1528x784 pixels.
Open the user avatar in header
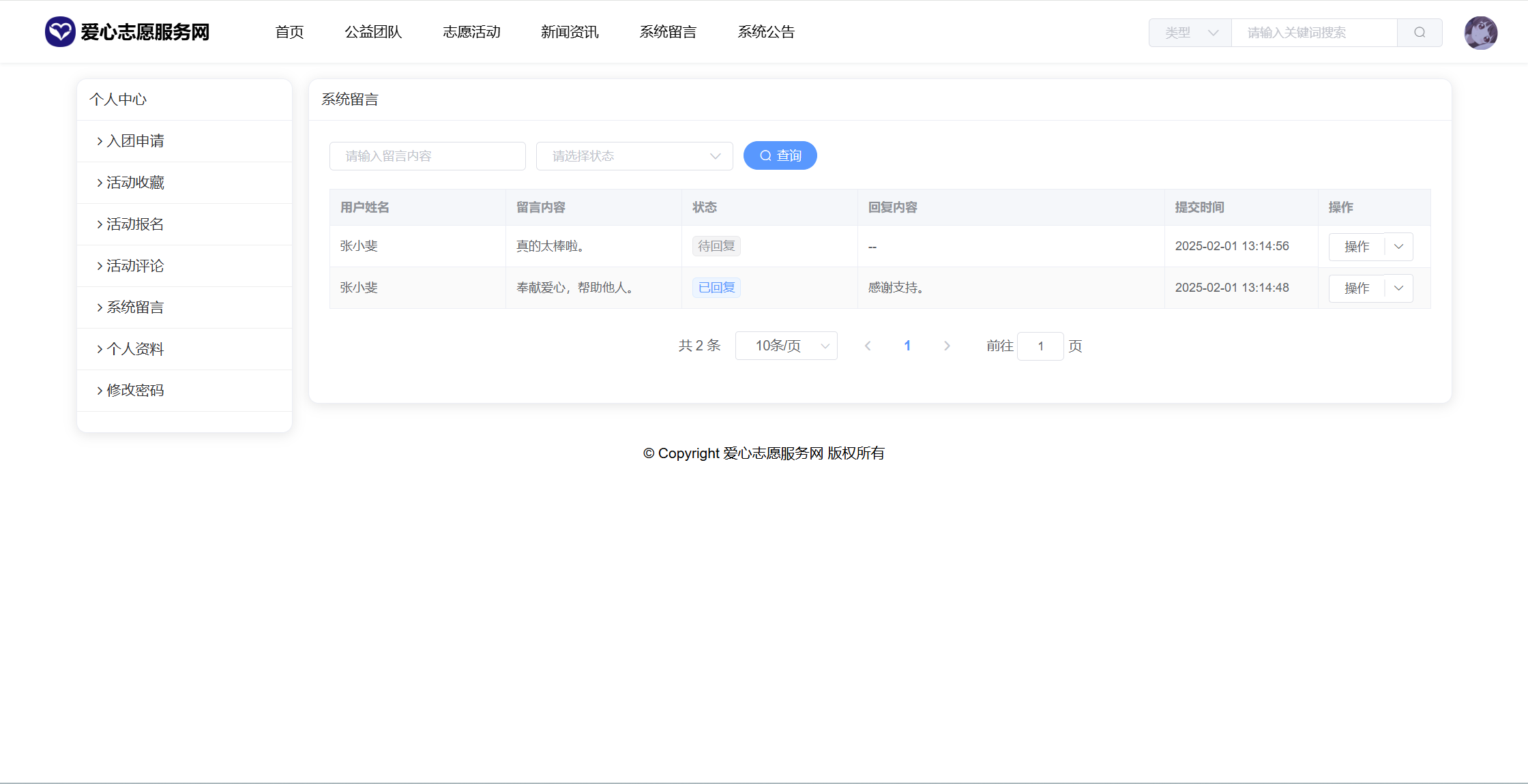(1480, 33)
